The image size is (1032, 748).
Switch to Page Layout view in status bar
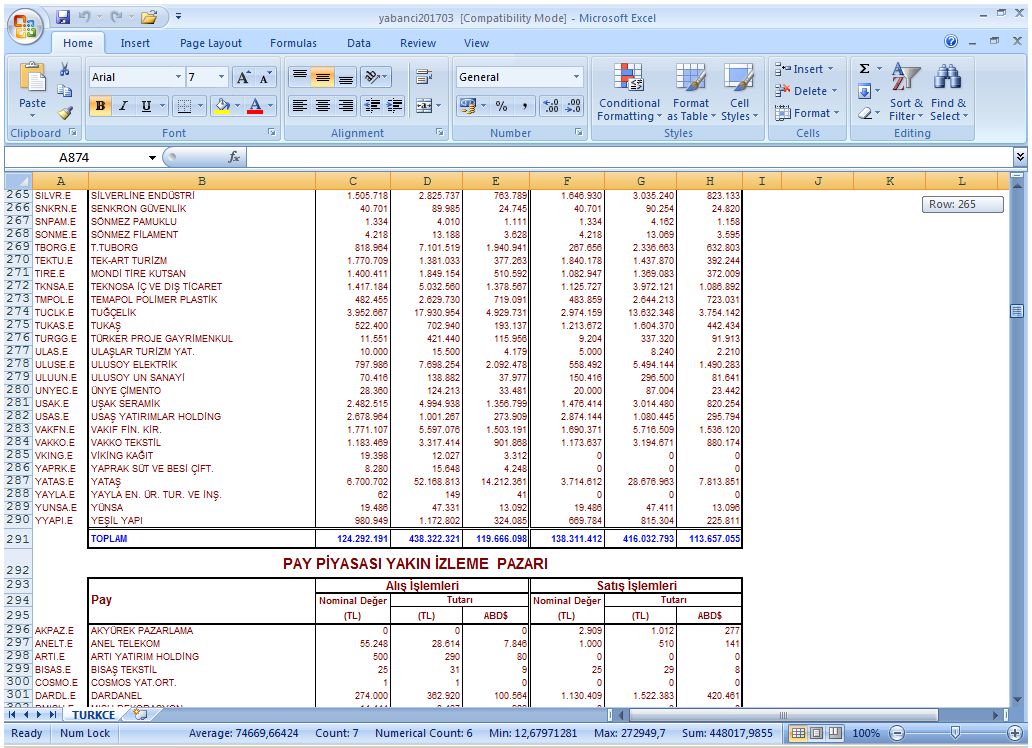pos(816,733)
